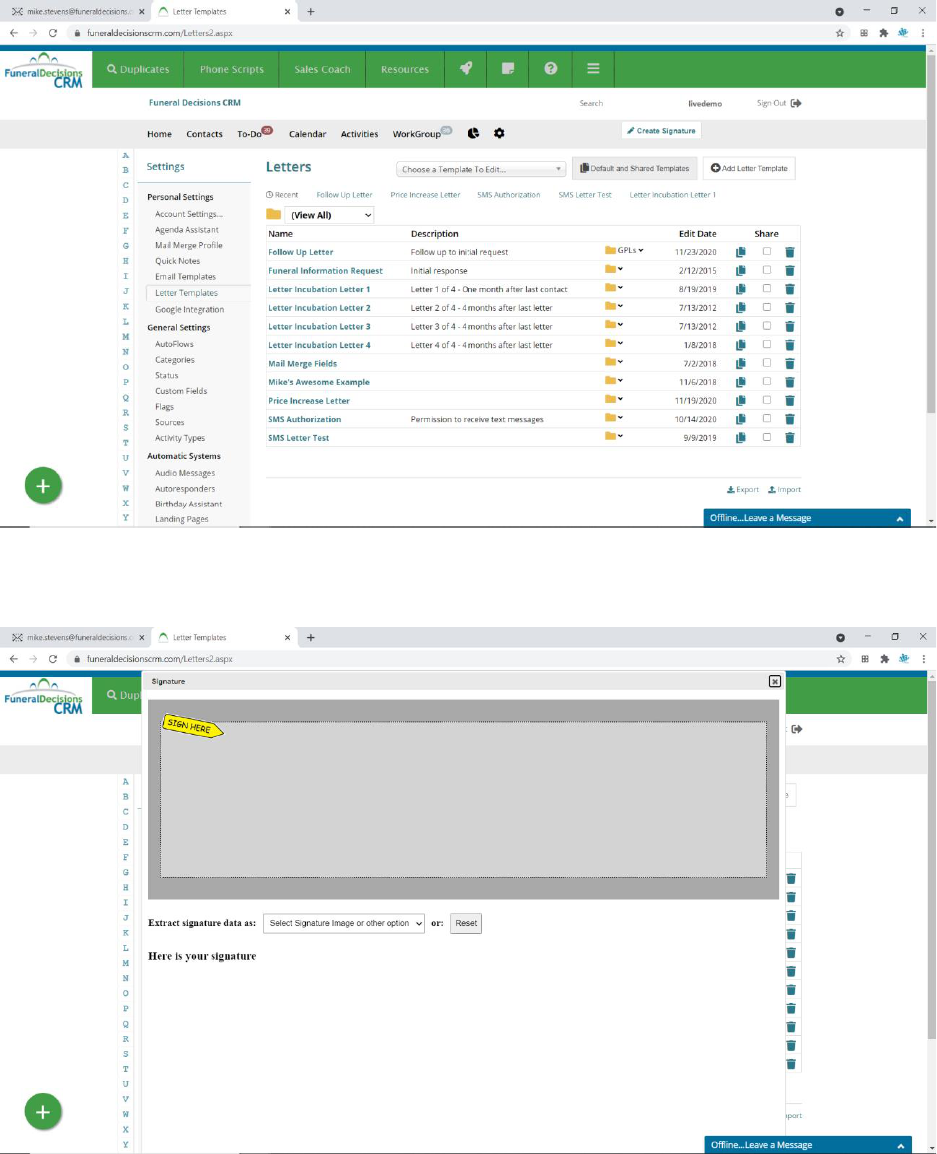The image size is (937, 1154).
Task: Click inside the gray signature pad area
Action: click(x=464, y=800)
